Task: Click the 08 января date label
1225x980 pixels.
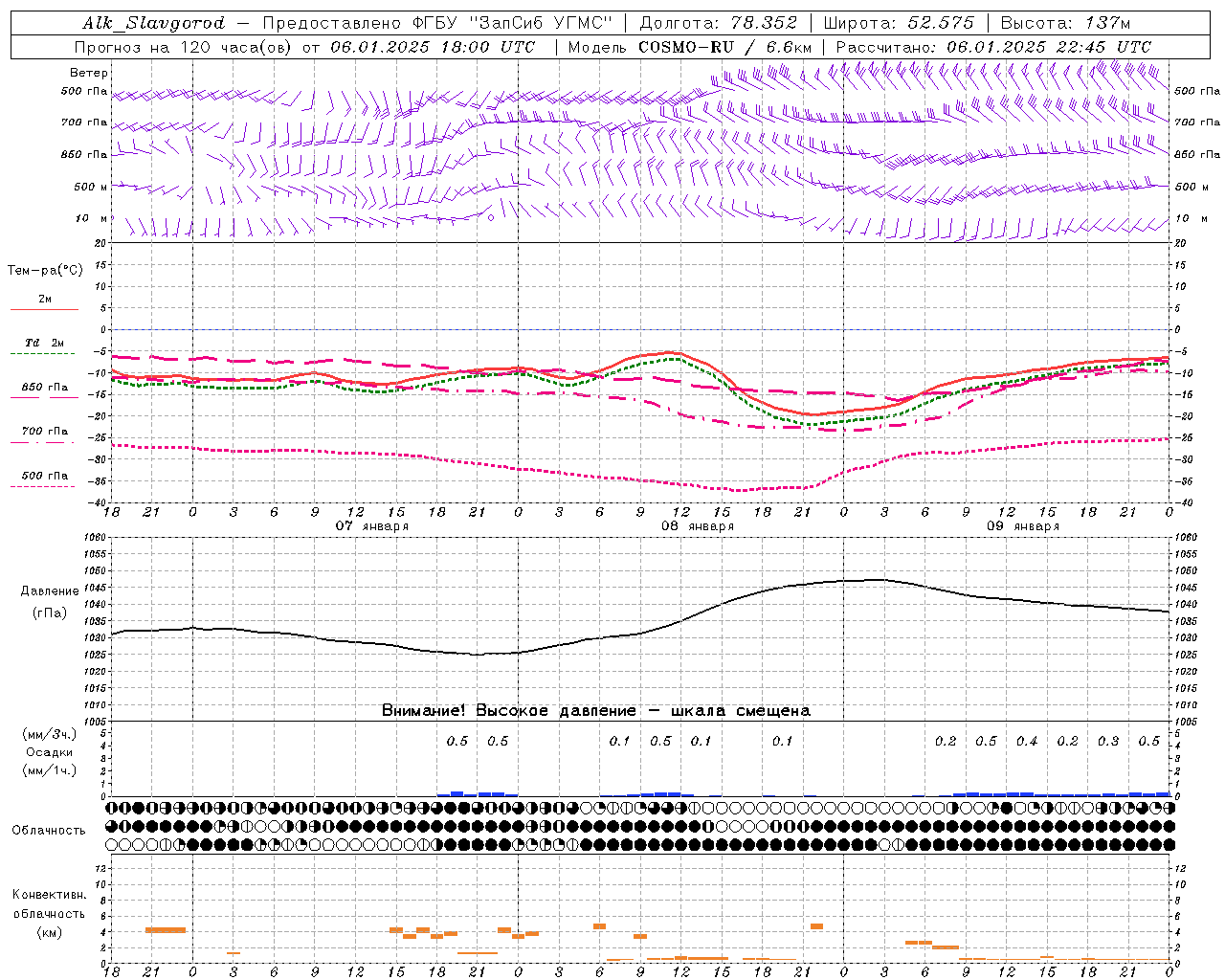Action: [x=697, y=526]
